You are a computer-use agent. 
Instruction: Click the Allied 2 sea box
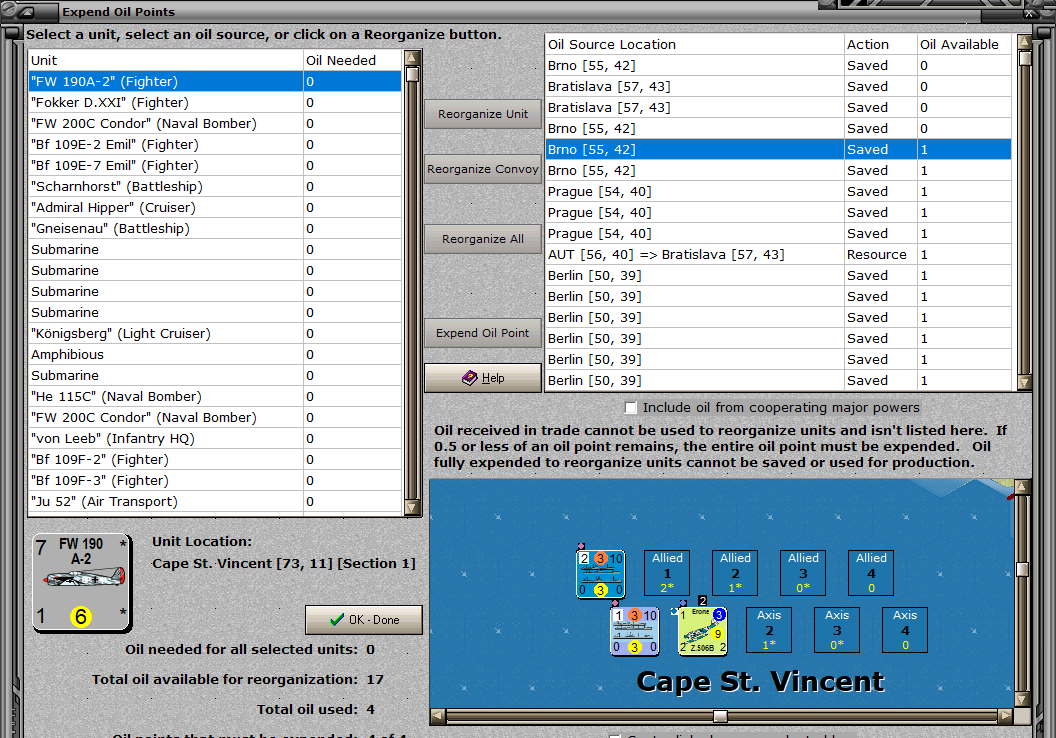tap(735, 572)
